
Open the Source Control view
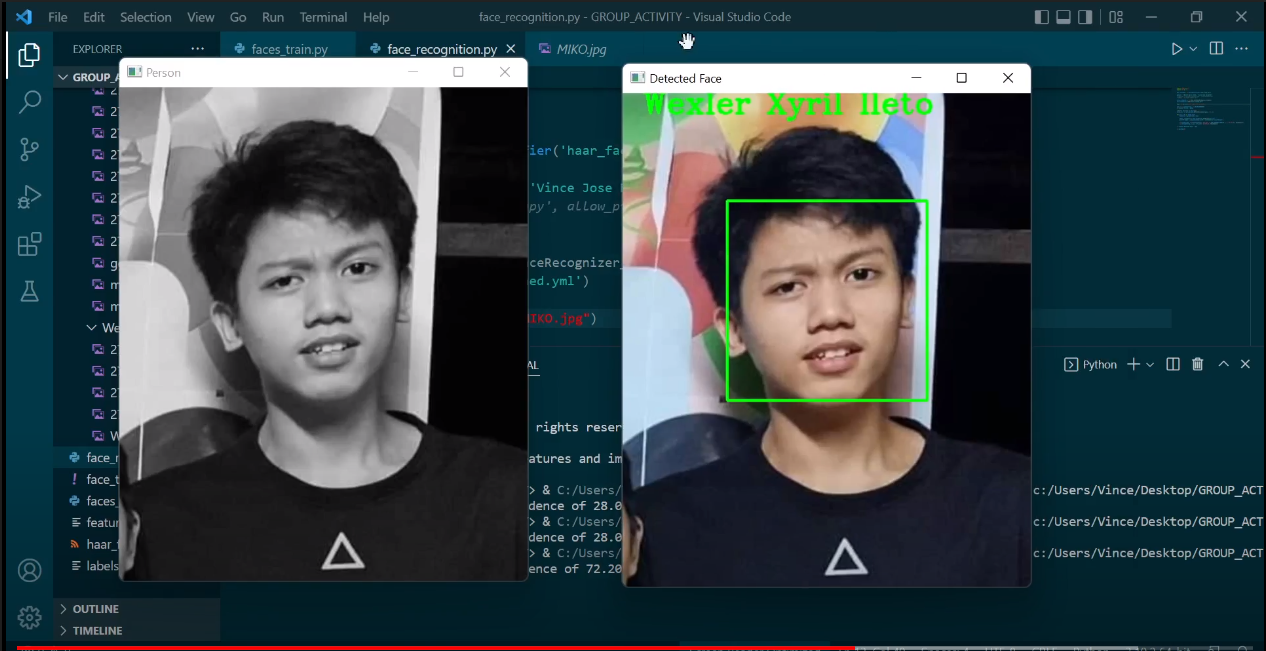click(30, 150)
